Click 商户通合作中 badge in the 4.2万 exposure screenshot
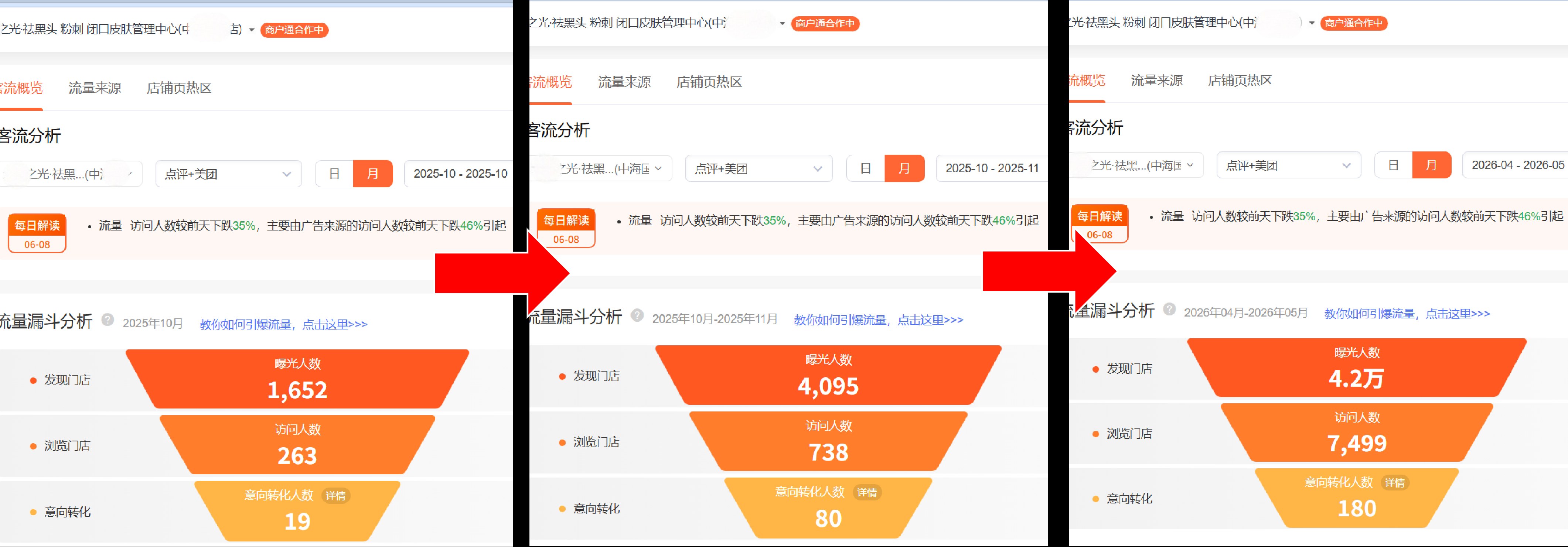Viewport: 1568px width, 547px height. click(x=1354, y=23)
